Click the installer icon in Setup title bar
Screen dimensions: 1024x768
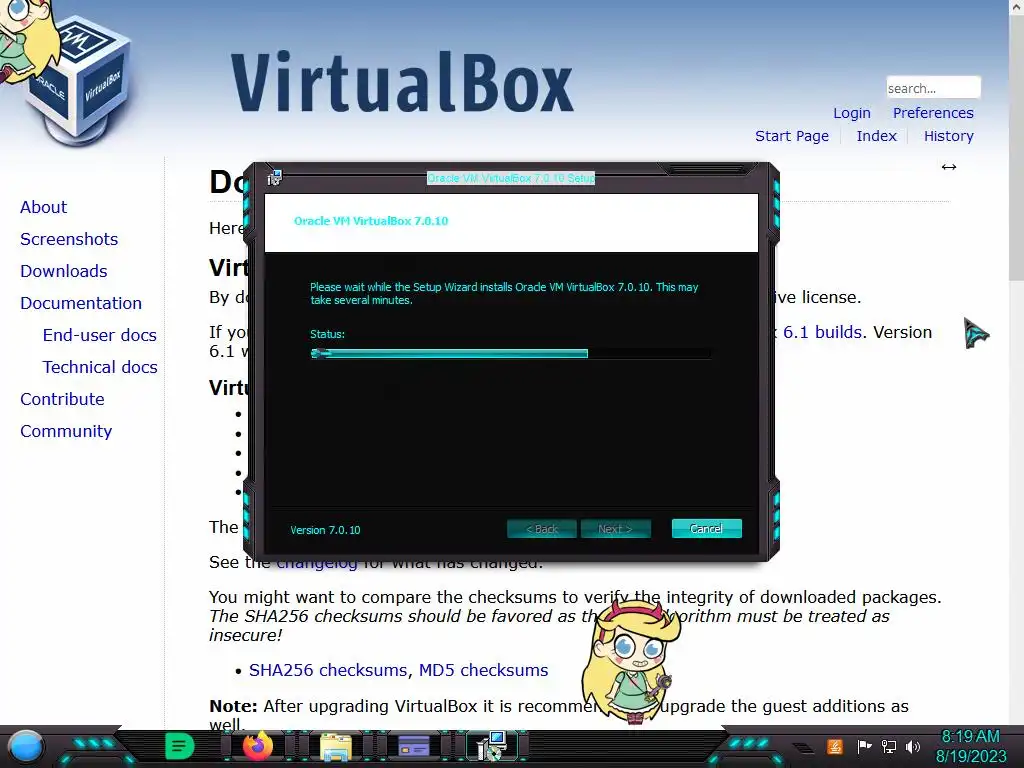point(274,177)
